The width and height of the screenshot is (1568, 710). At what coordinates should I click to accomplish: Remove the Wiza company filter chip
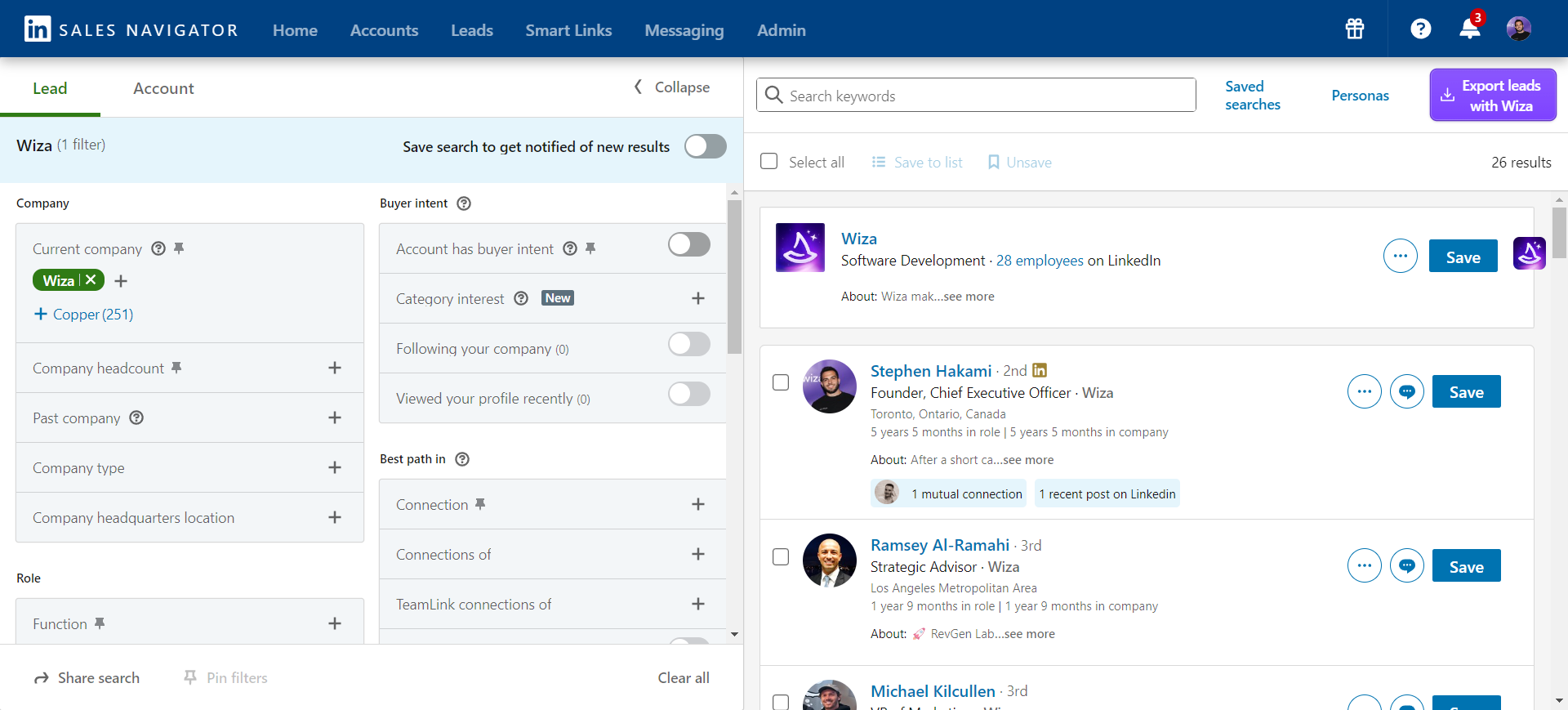91,279
